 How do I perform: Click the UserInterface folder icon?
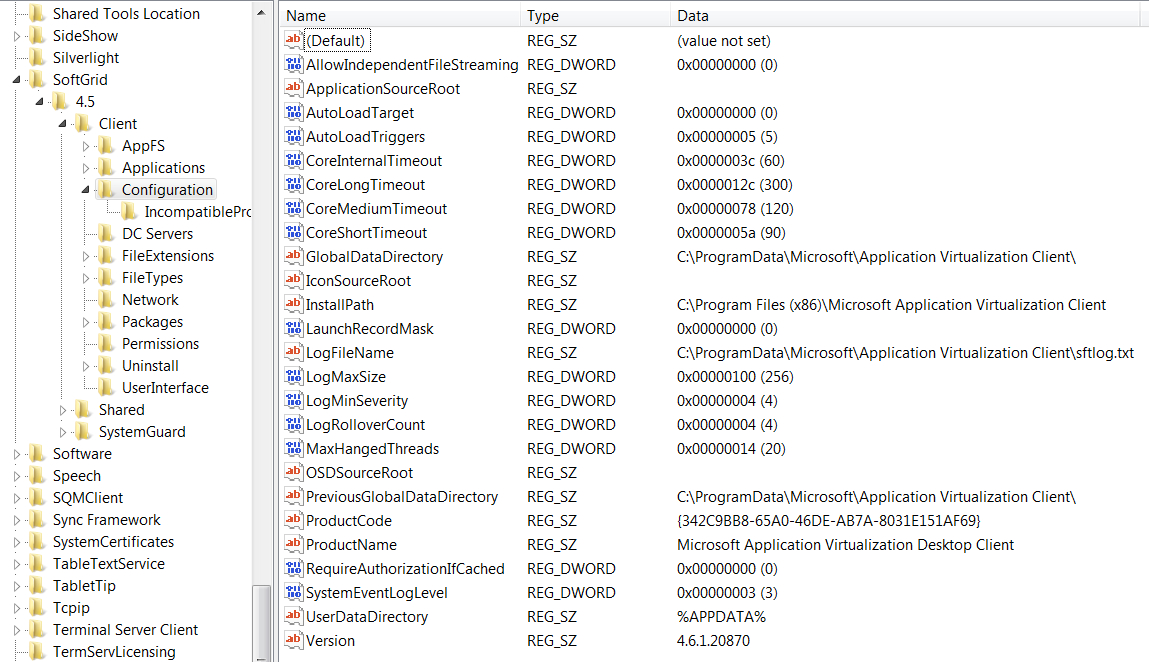(106, 388)
